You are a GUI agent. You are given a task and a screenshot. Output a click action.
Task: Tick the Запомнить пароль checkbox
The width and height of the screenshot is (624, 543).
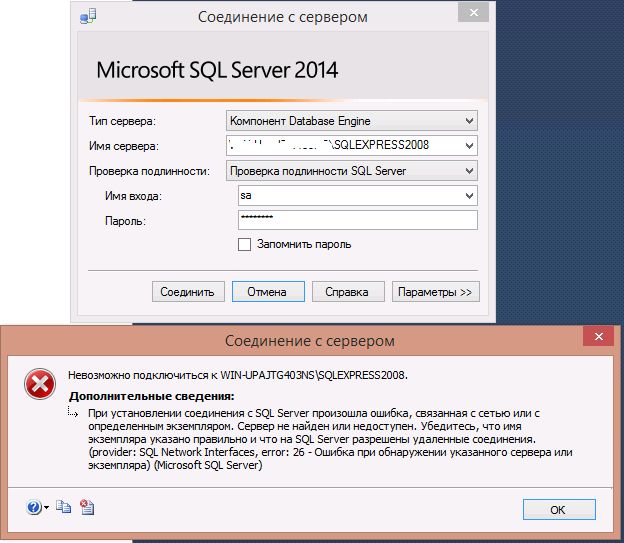click(244, 244)
